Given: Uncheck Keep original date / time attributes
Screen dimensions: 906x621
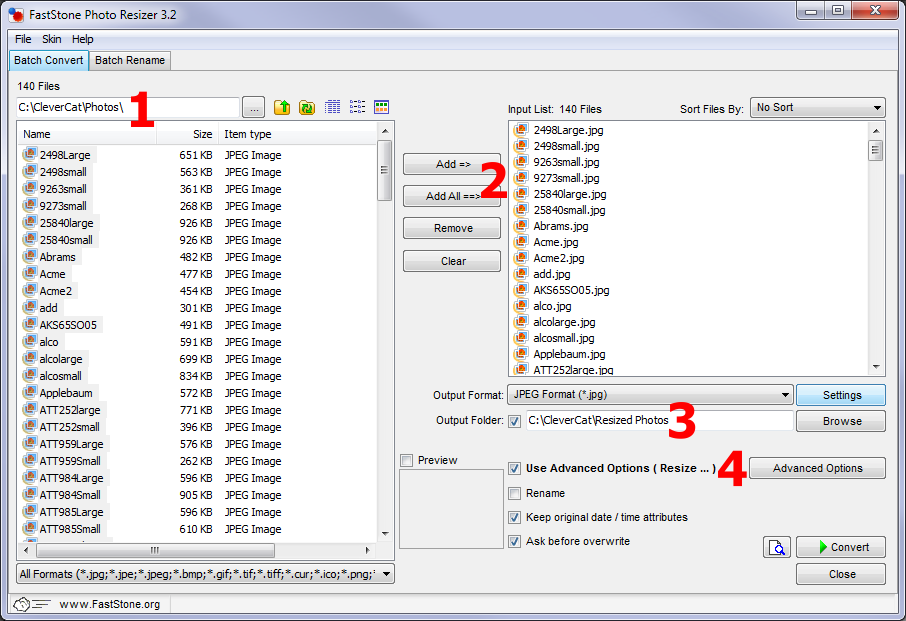Looking at the screenshot, I should [x=515, y=517].
